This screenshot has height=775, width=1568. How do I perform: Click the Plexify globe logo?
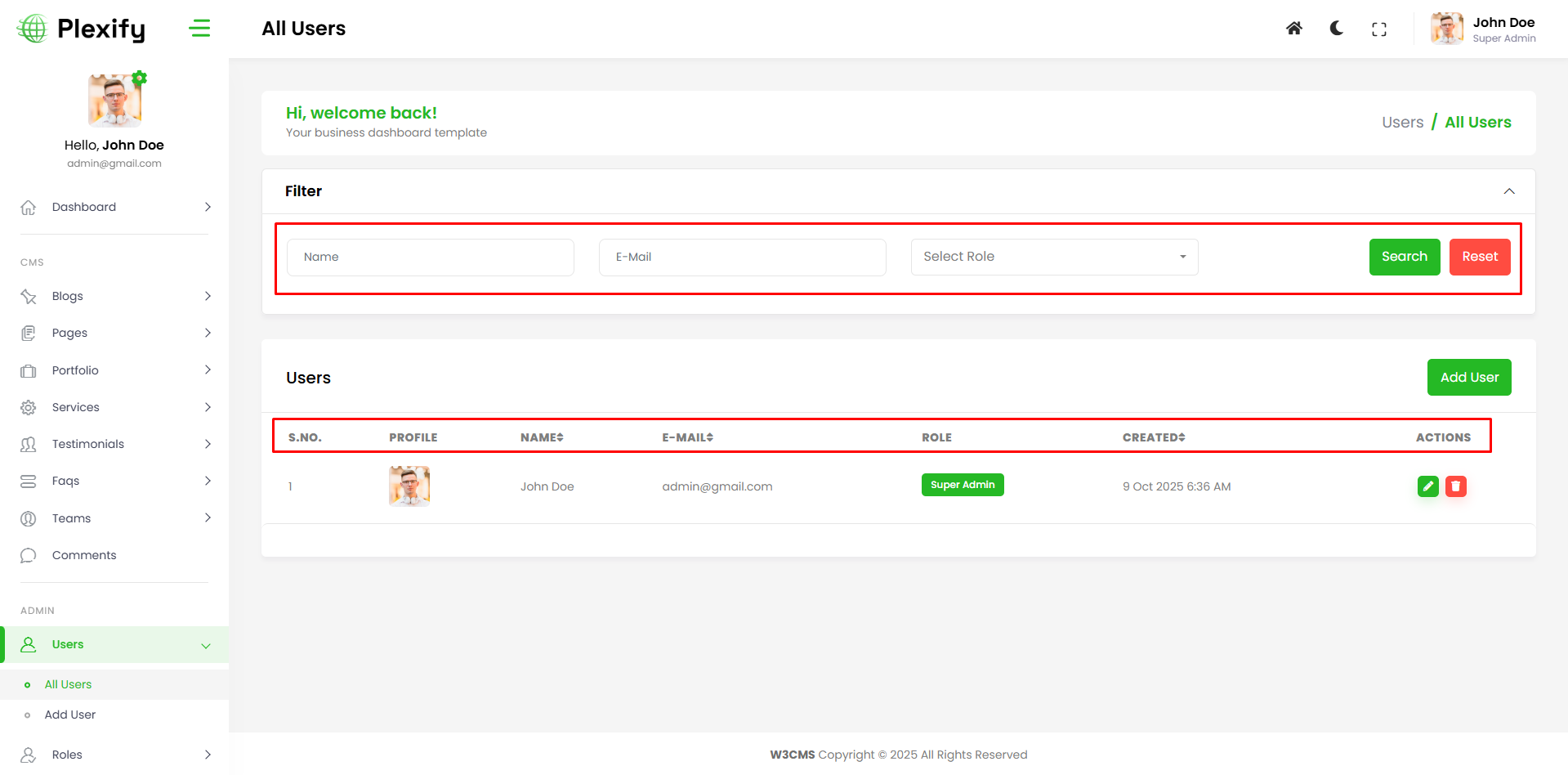point(33,29)
